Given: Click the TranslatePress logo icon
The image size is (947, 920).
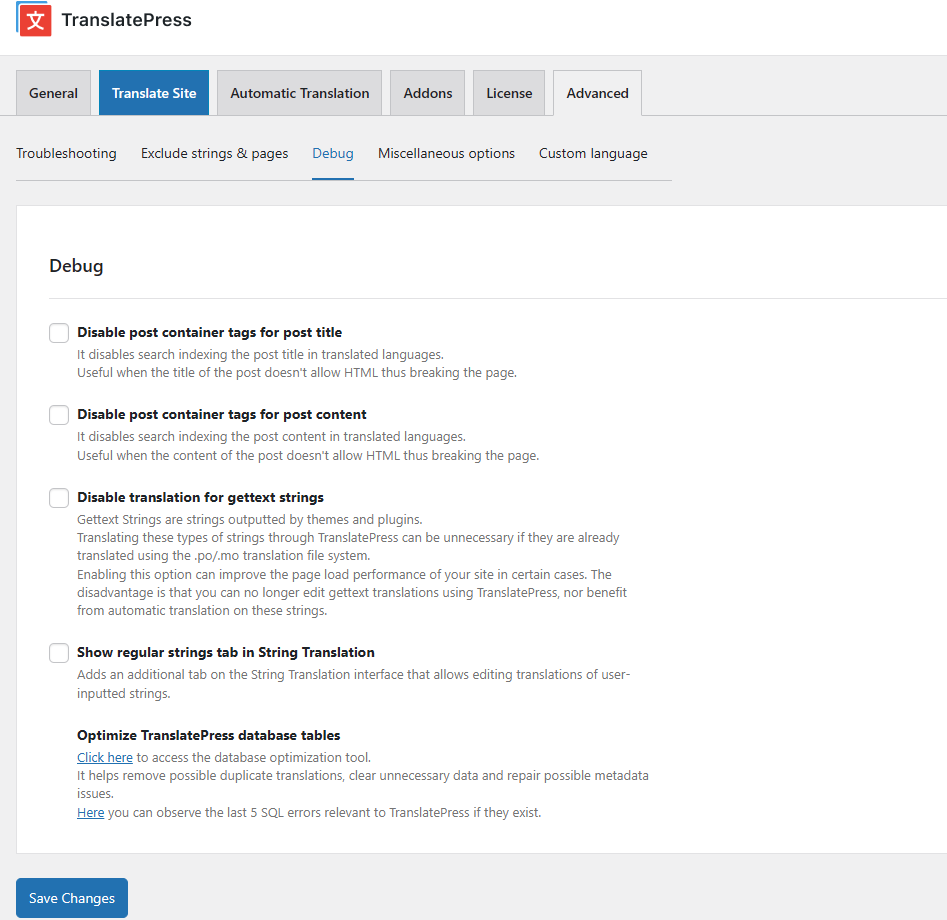Looking at the screenshot, I should pos(34,19).
